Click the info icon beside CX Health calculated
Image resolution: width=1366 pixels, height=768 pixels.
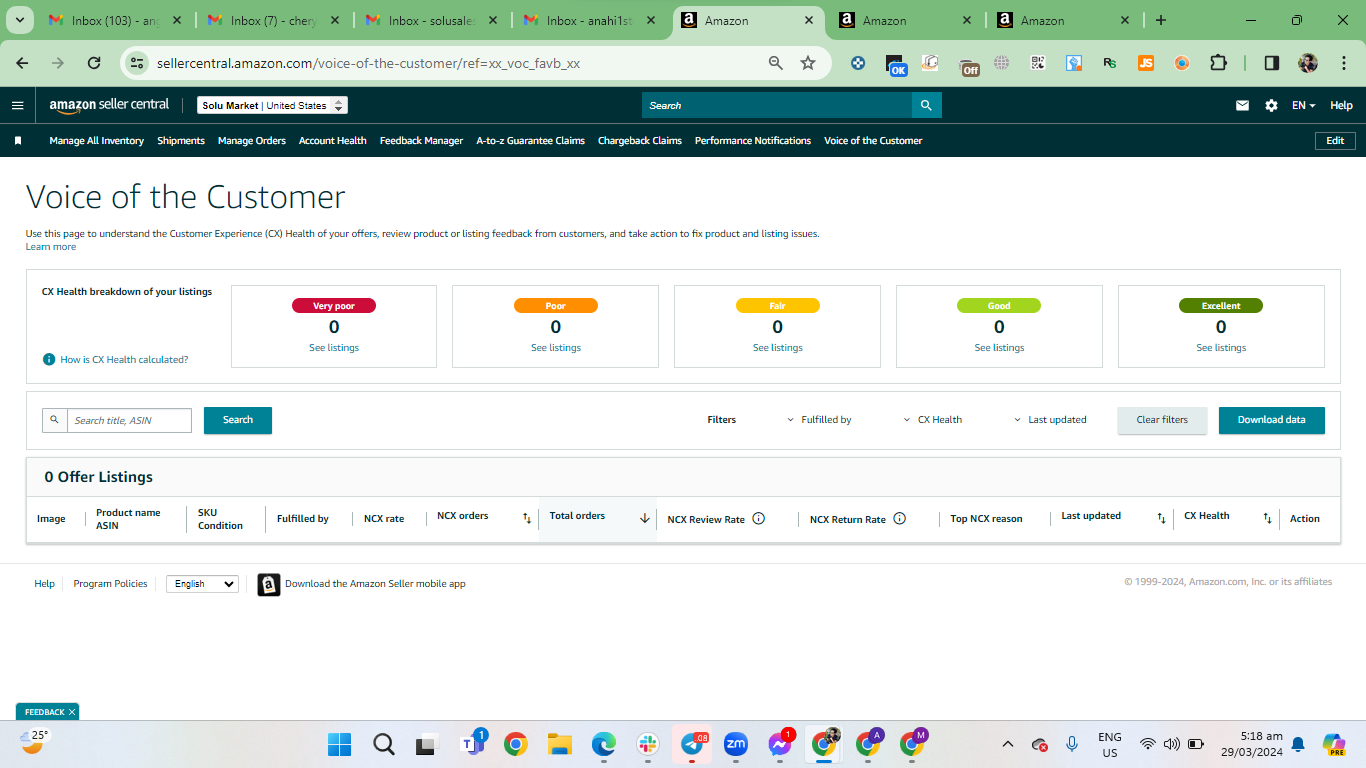click(x=49, y=359)
